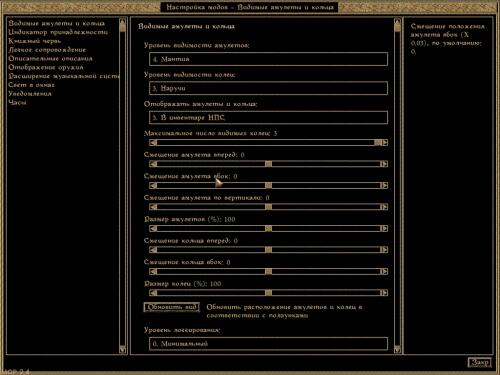Open Уровень видимости колец dropdown showing Наручи
500x375 pixels.
coord(268,88)
